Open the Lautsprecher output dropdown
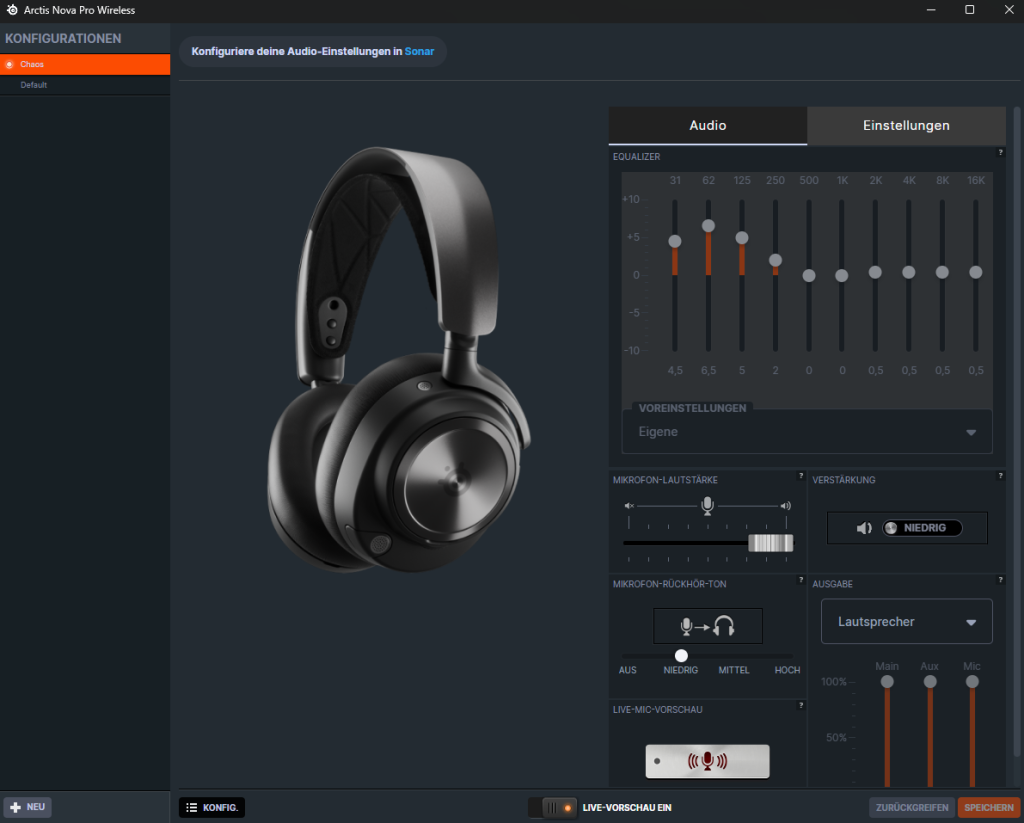Screen dimensions: 1024x823 click(x=906, y=622)
